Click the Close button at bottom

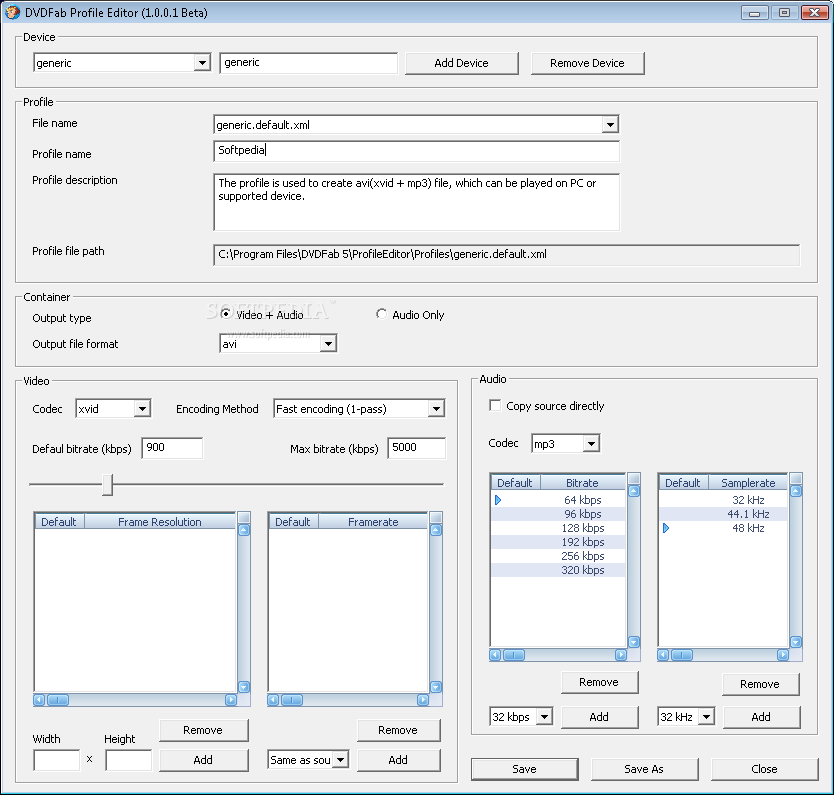coord(764,769)
